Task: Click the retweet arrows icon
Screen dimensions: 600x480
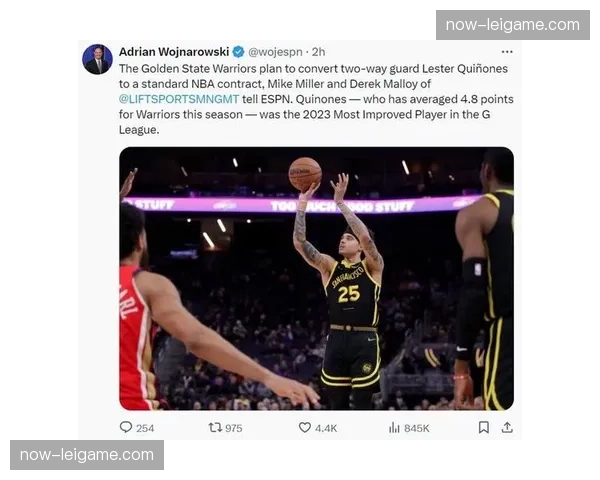Action: point(215,427)
